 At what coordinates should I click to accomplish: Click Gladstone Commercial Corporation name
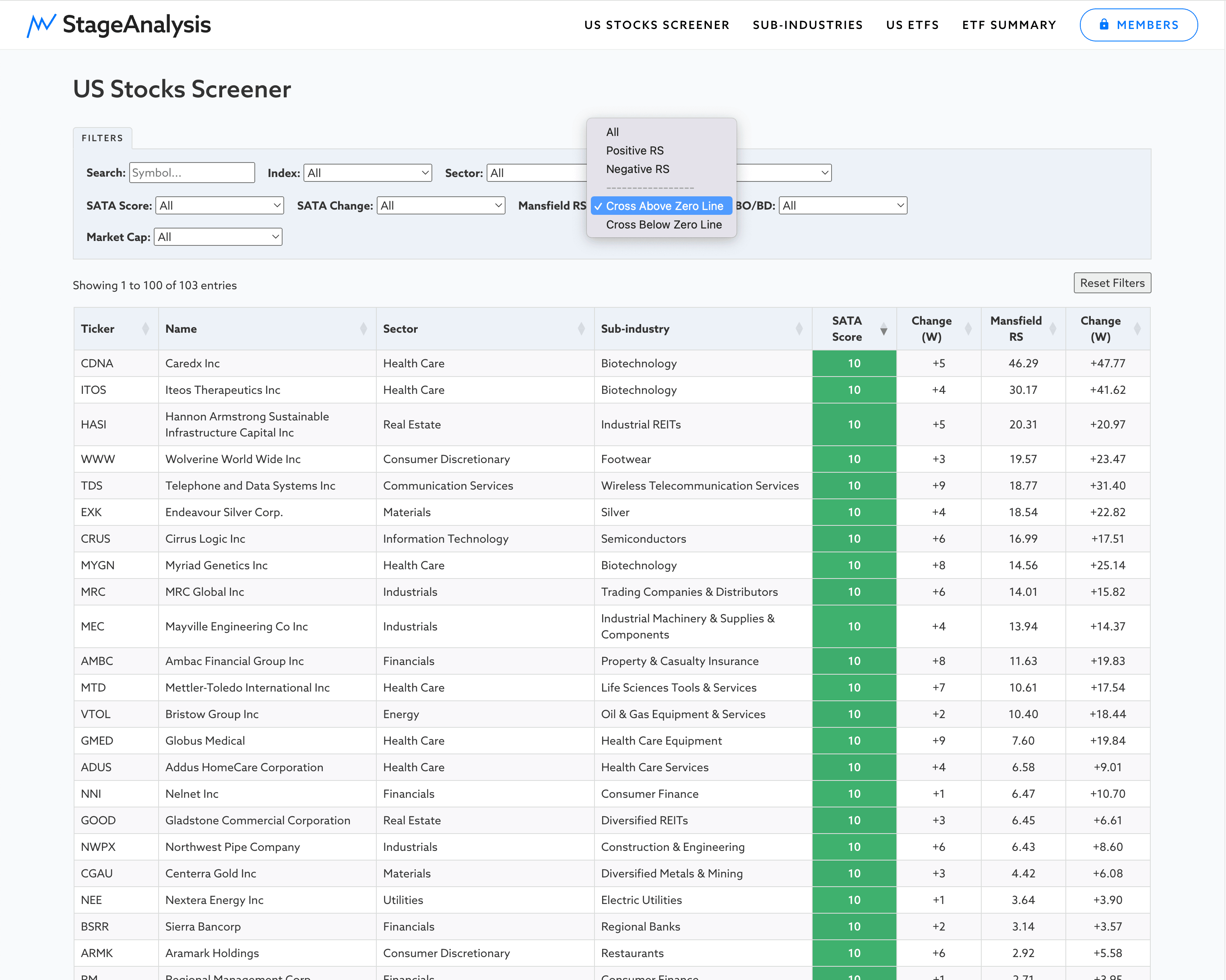258,820
